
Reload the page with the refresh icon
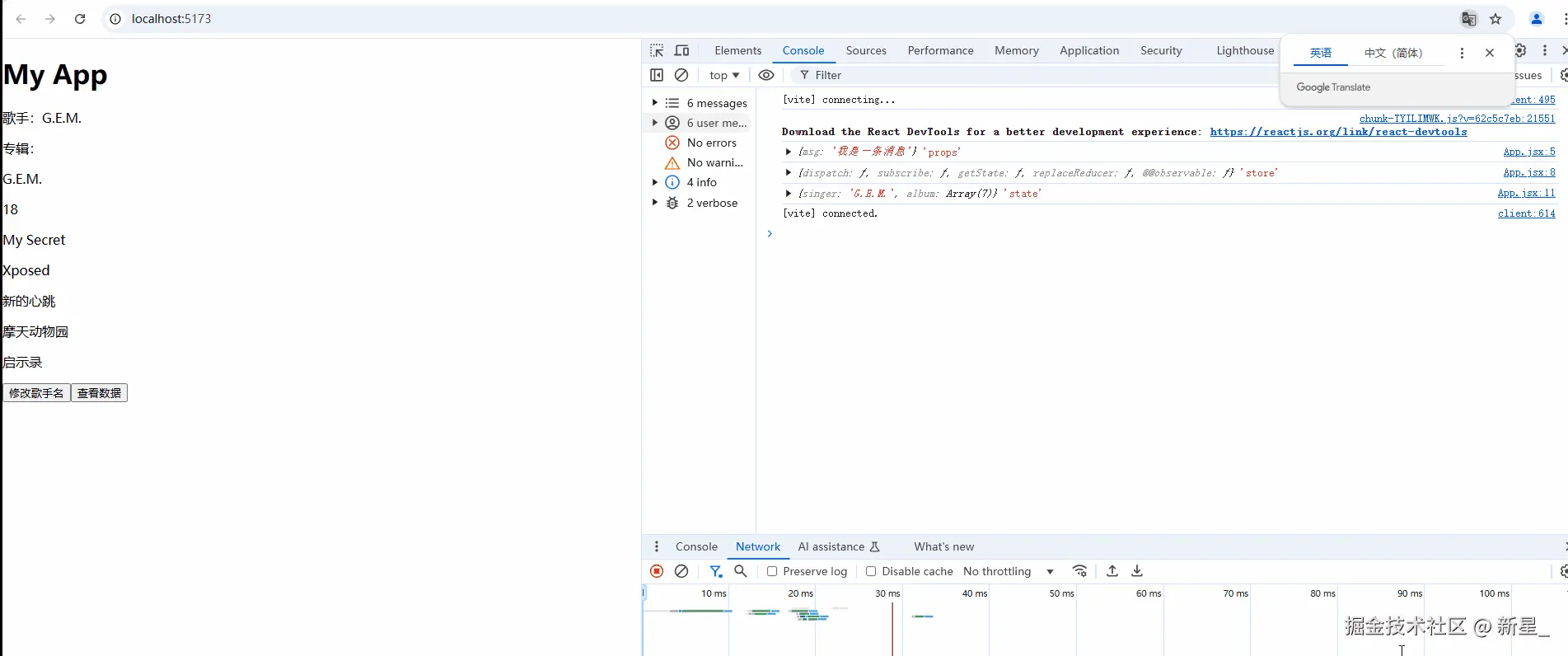80,19
